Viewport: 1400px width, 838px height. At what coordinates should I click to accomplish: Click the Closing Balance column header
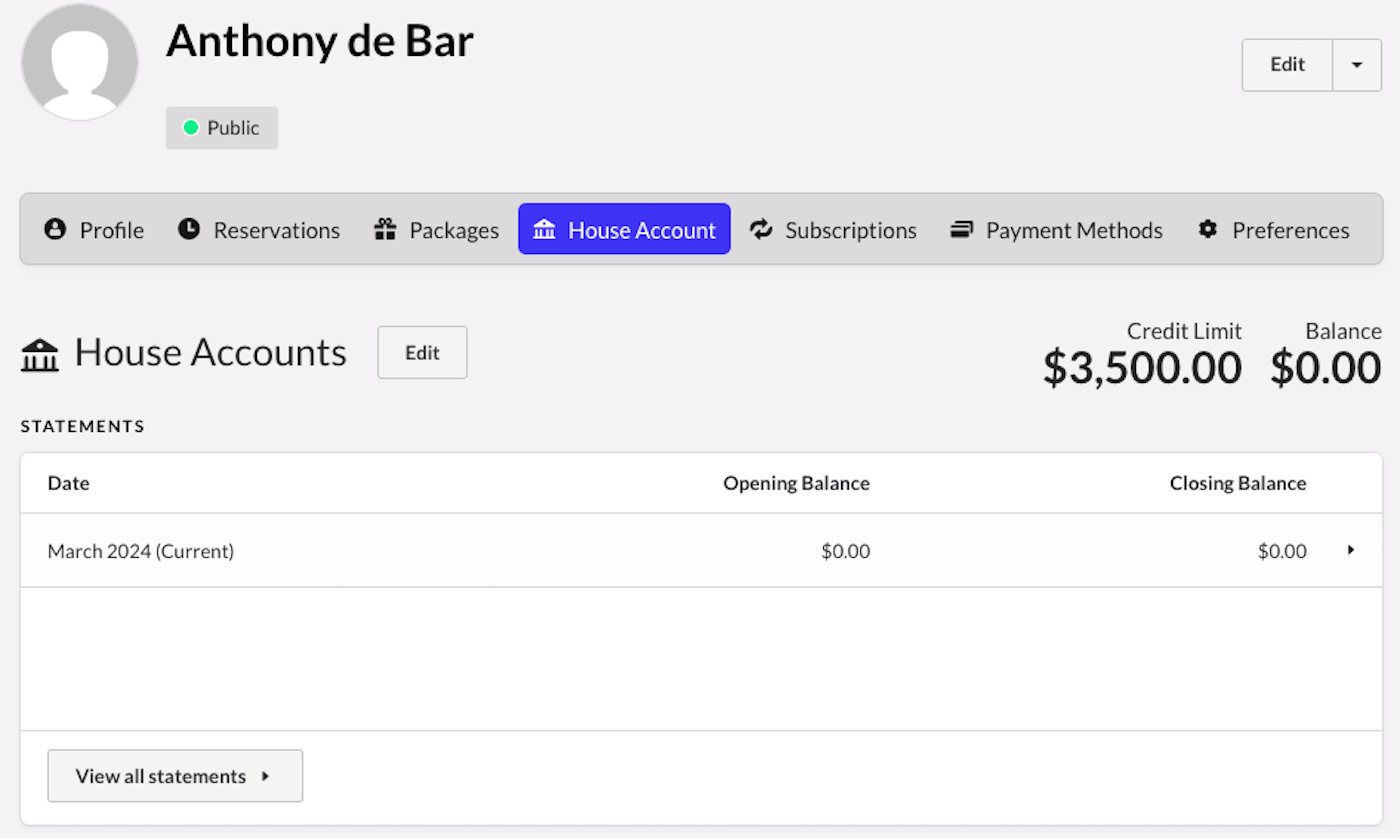1238,483
